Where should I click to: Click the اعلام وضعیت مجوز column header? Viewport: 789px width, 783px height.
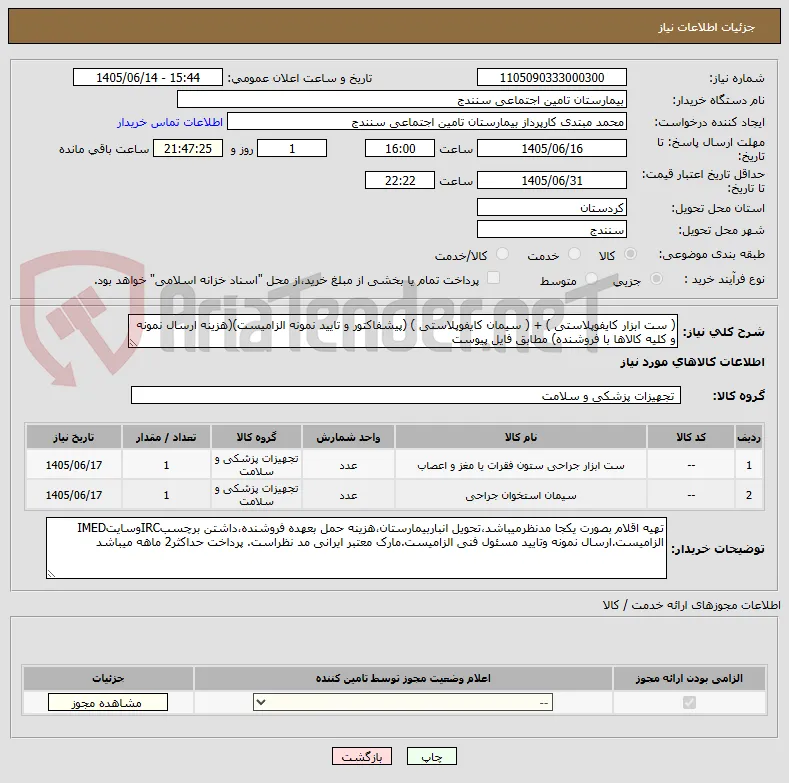[x=403, y=678]
